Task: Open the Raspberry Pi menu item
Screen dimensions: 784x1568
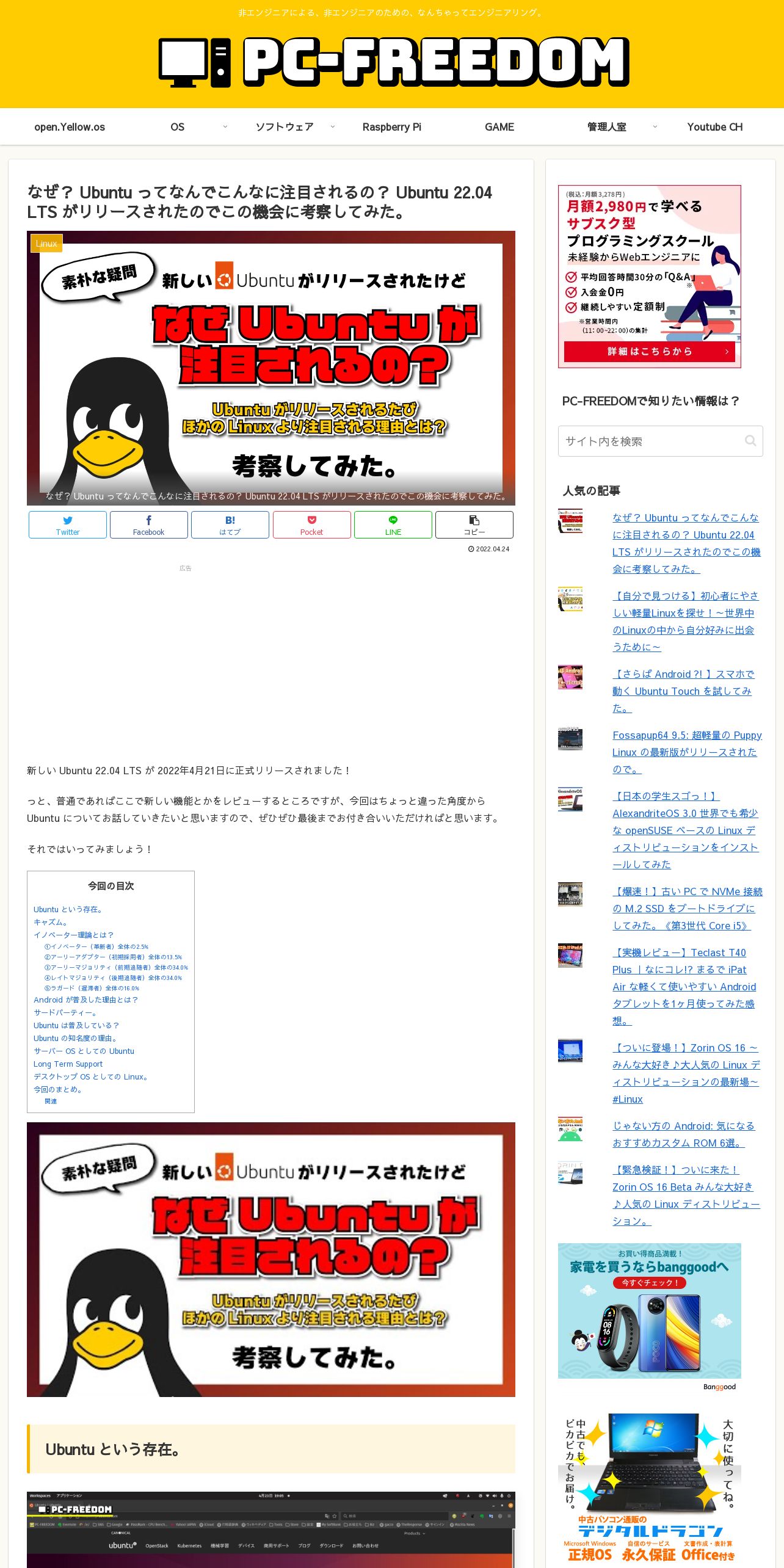Action: point(392,127)
